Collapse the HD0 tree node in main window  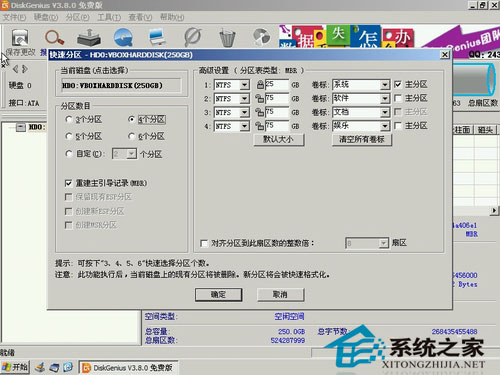(x=21, y=127)
